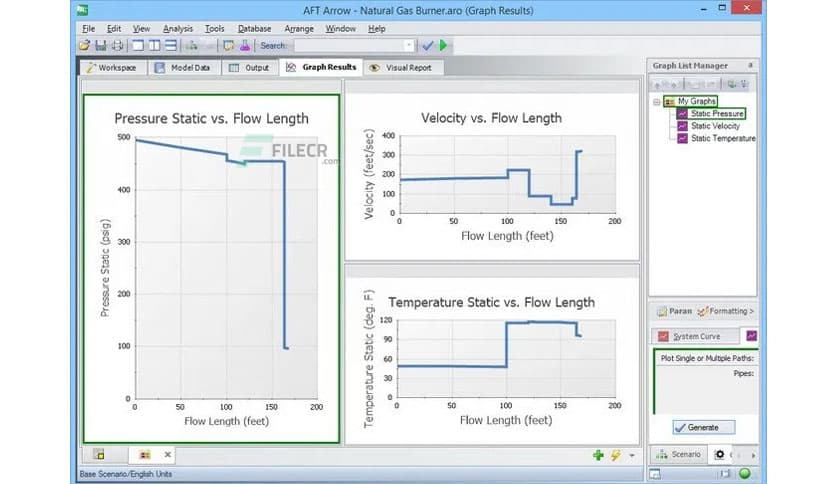Click the Open file folder icon
The image size is (836, 484).
84,46
